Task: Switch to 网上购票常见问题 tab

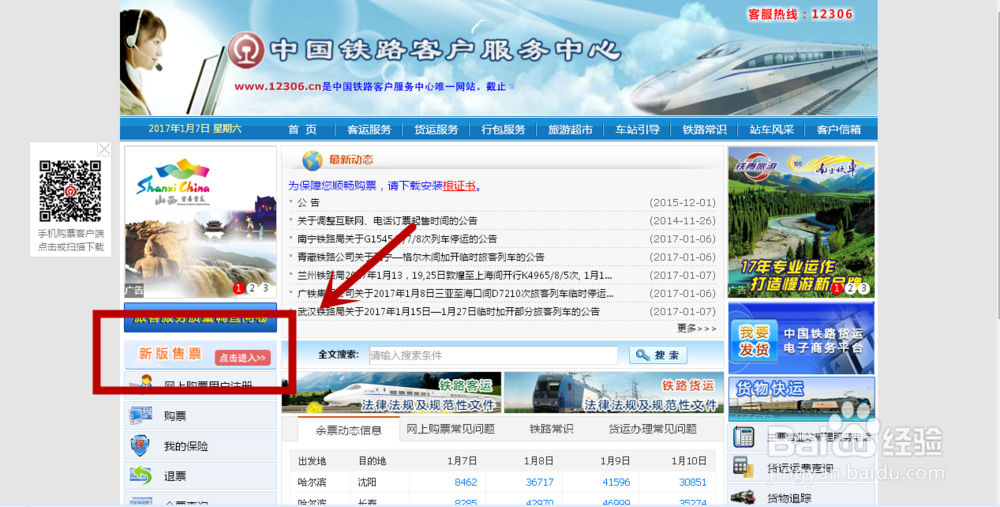Action: (450, 429)
